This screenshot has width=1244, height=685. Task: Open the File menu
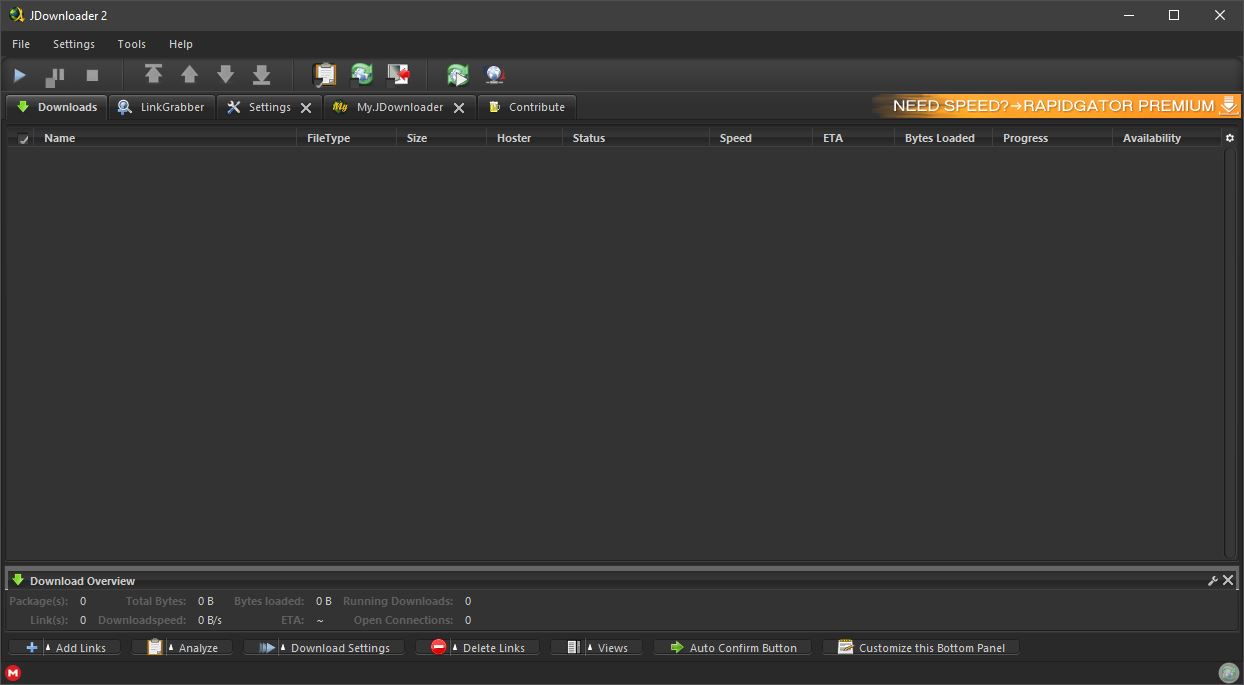21,44
